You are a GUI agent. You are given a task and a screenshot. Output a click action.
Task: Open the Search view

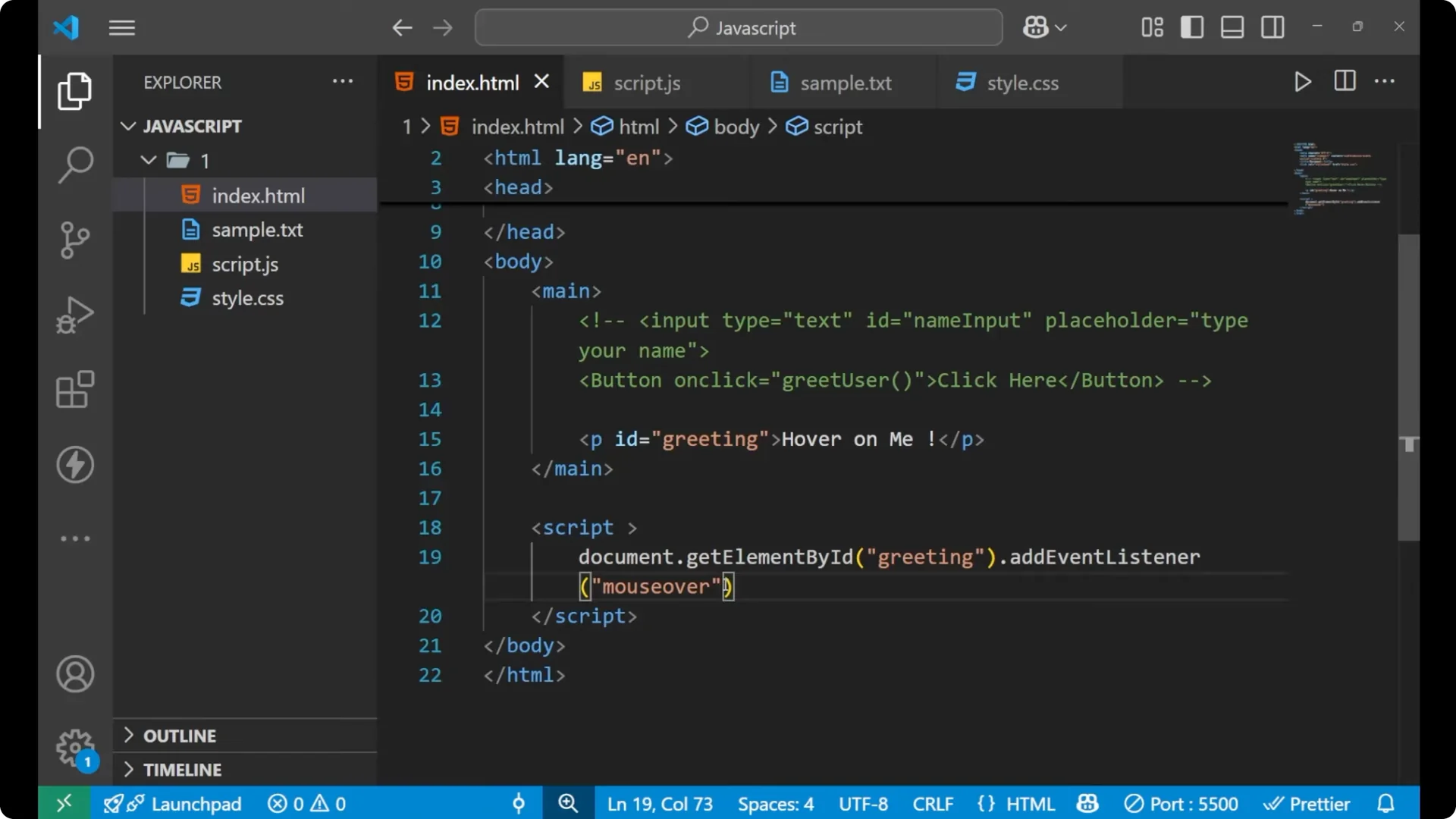click(x=74, y=164)
